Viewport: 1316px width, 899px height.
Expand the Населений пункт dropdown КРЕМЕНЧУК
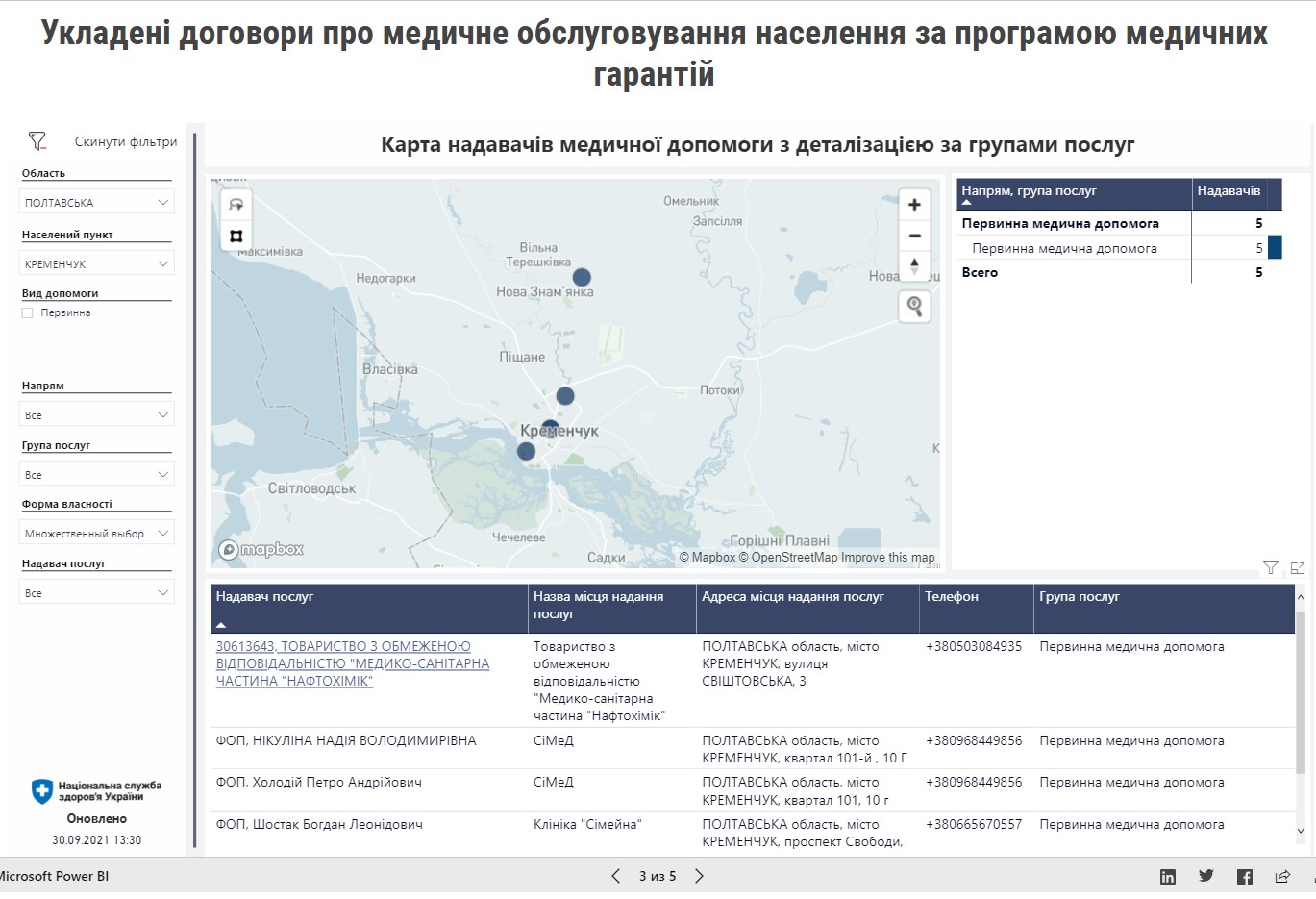96,264
